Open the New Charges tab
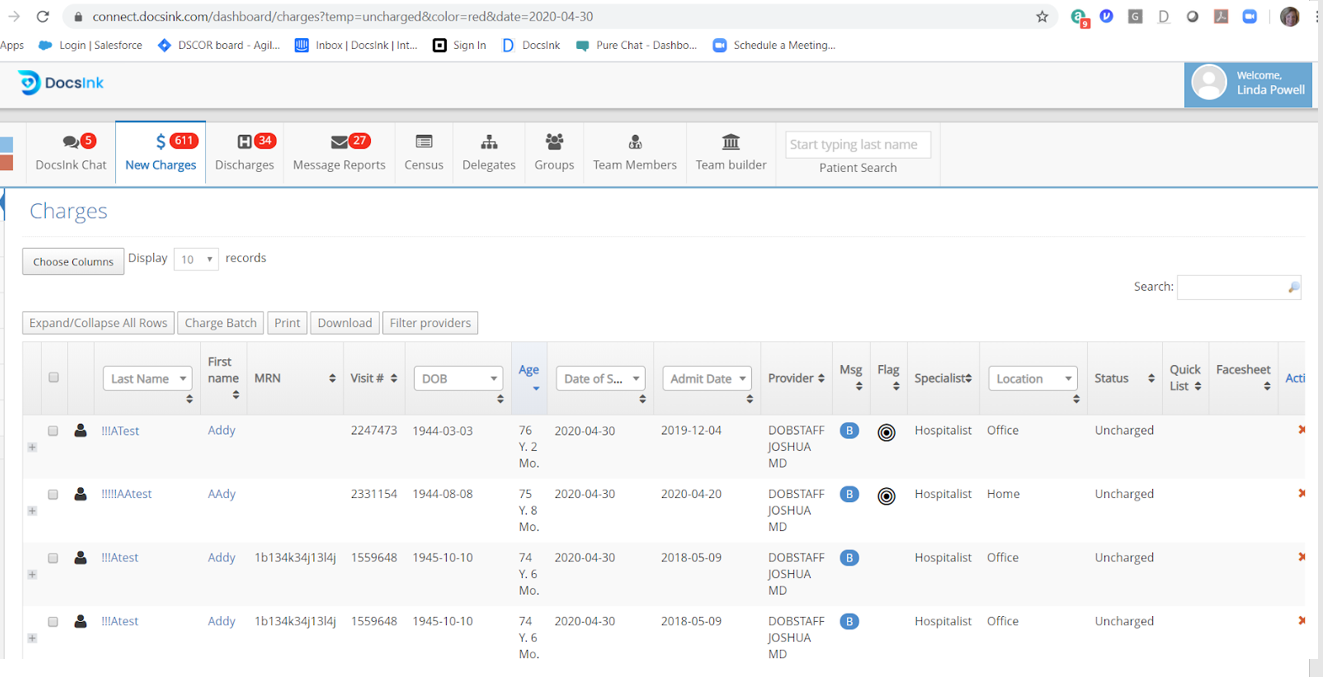Image resolution: width=1323 pixels, height=677 pixels. click(x=160, y=152)
